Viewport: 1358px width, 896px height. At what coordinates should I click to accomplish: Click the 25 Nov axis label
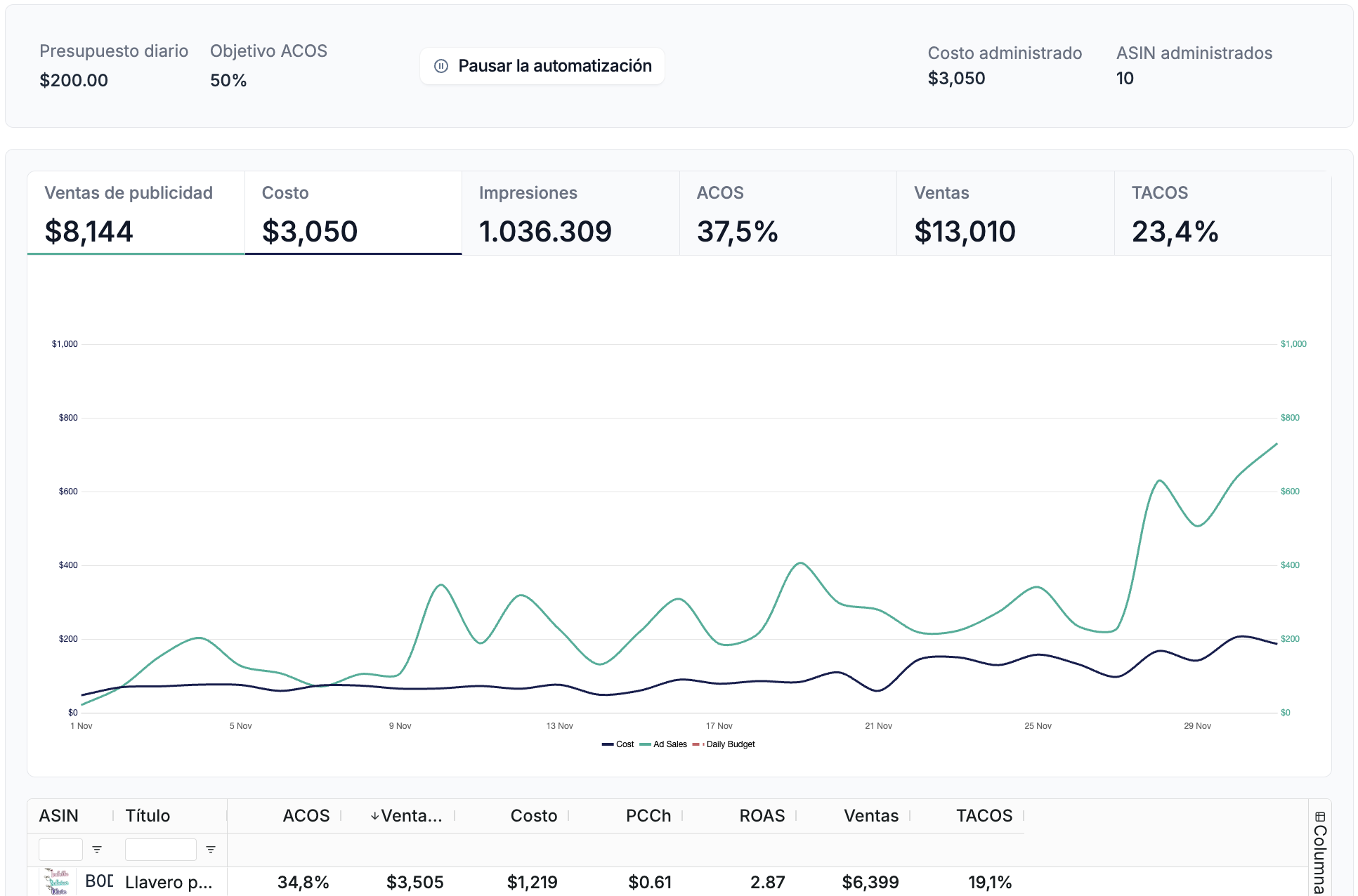coord(1038,726)
